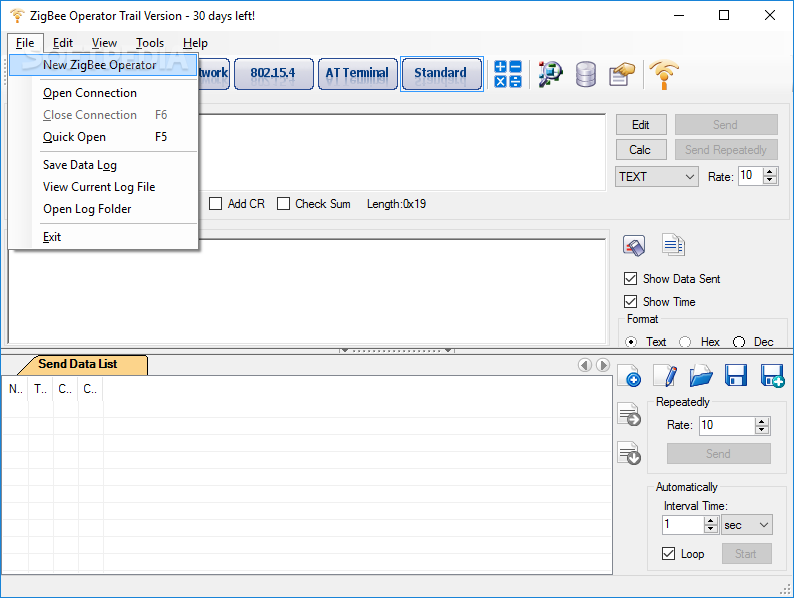This screenshot has width=794, height=598.
Task: Open the View menu
Action: pos(104,43)
